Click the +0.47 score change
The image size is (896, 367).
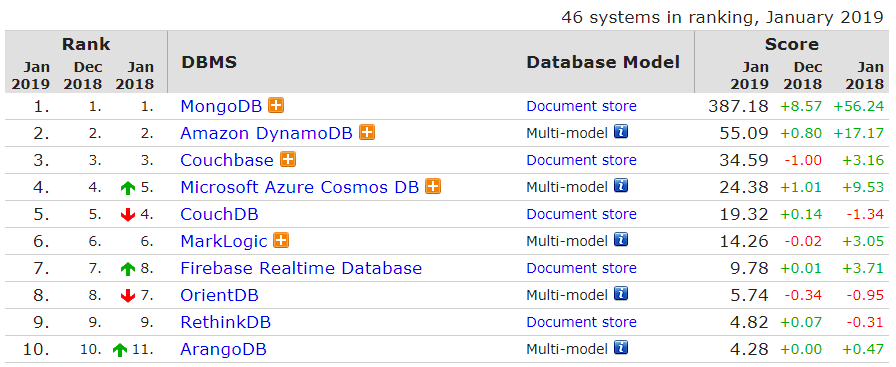(863, 349)
